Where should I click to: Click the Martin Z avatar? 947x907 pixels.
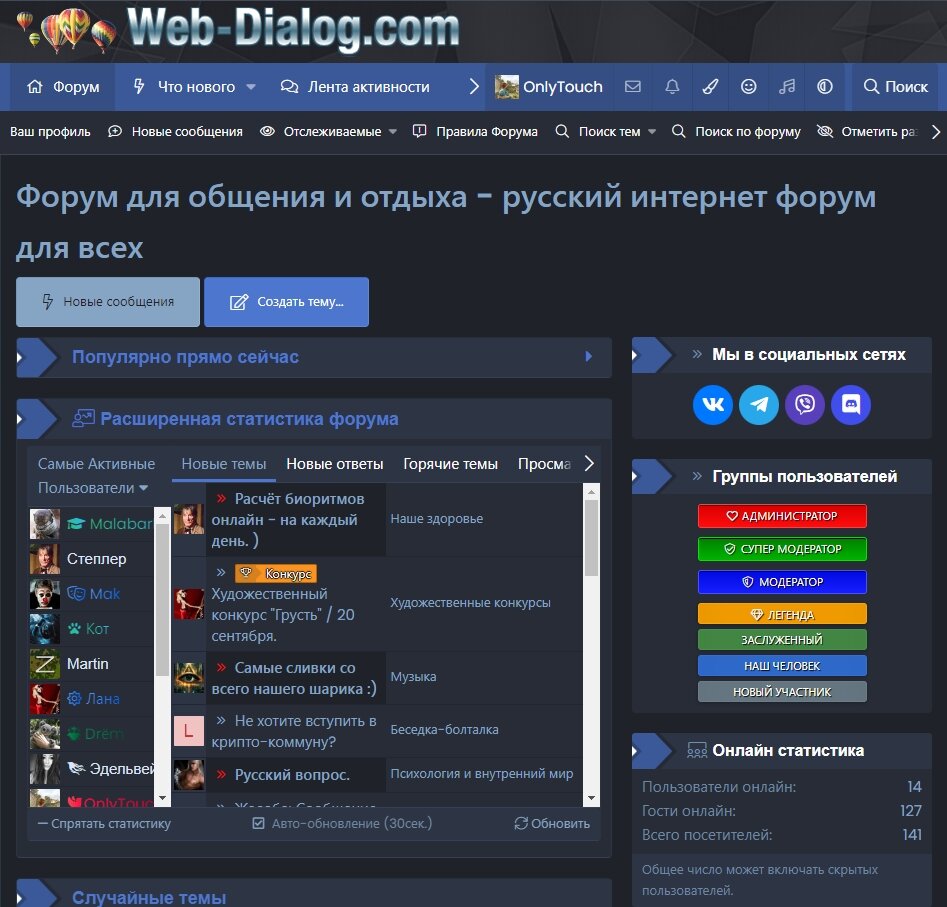click(x=45, y=664)
